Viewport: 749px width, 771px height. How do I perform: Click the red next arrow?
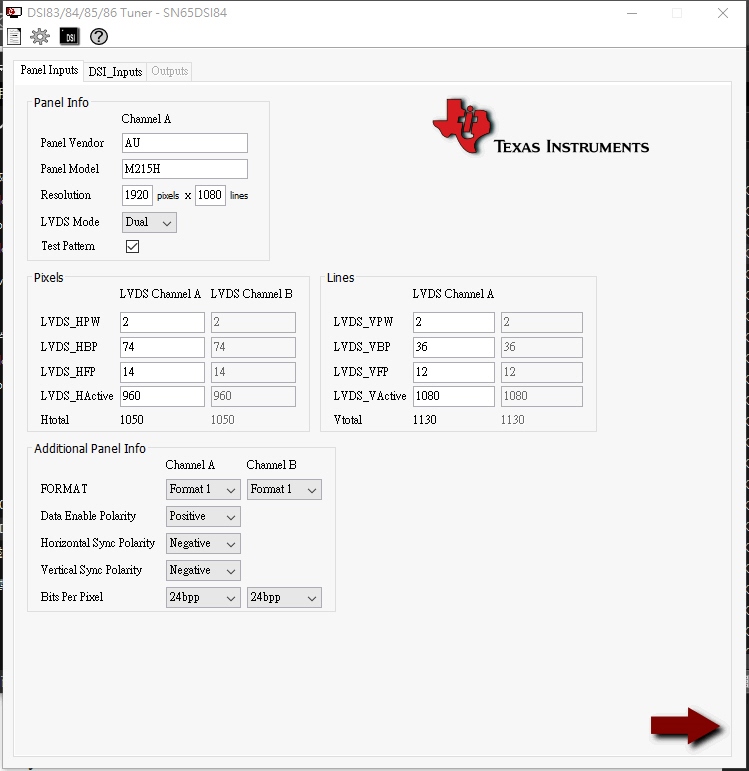(686, 726)
